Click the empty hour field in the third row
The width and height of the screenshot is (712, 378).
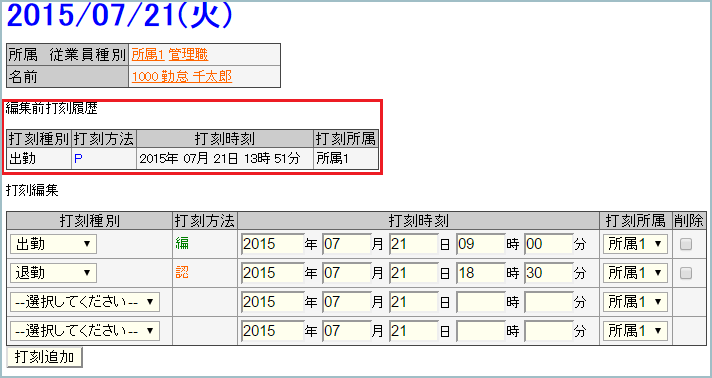[x=480, y=302]
